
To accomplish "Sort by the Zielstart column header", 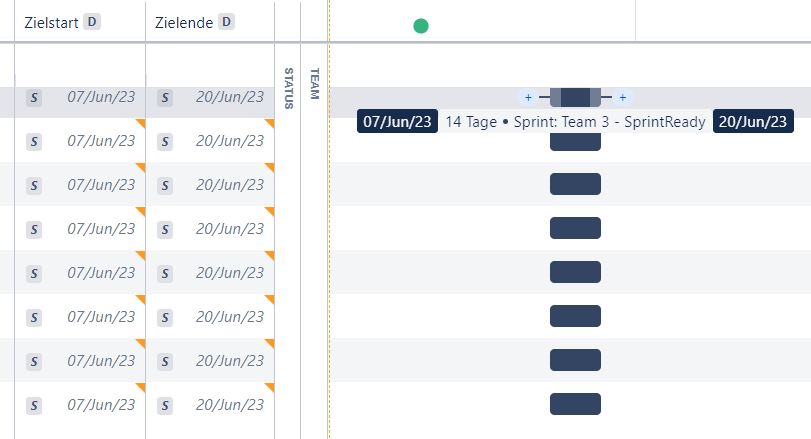I will pos(51,23).
